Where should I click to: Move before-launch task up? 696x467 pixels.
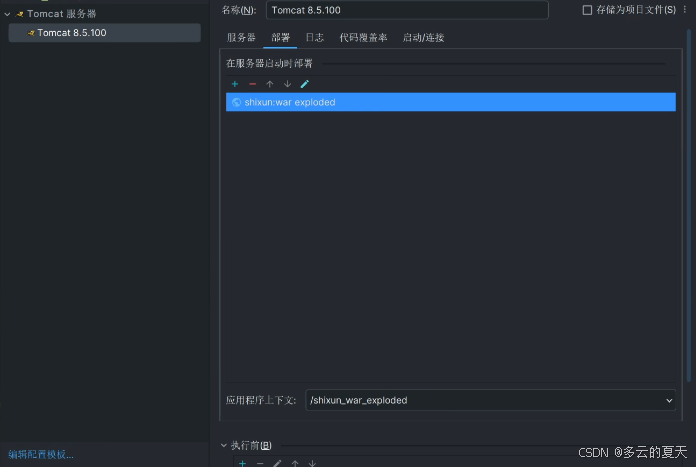coord(295,463)
